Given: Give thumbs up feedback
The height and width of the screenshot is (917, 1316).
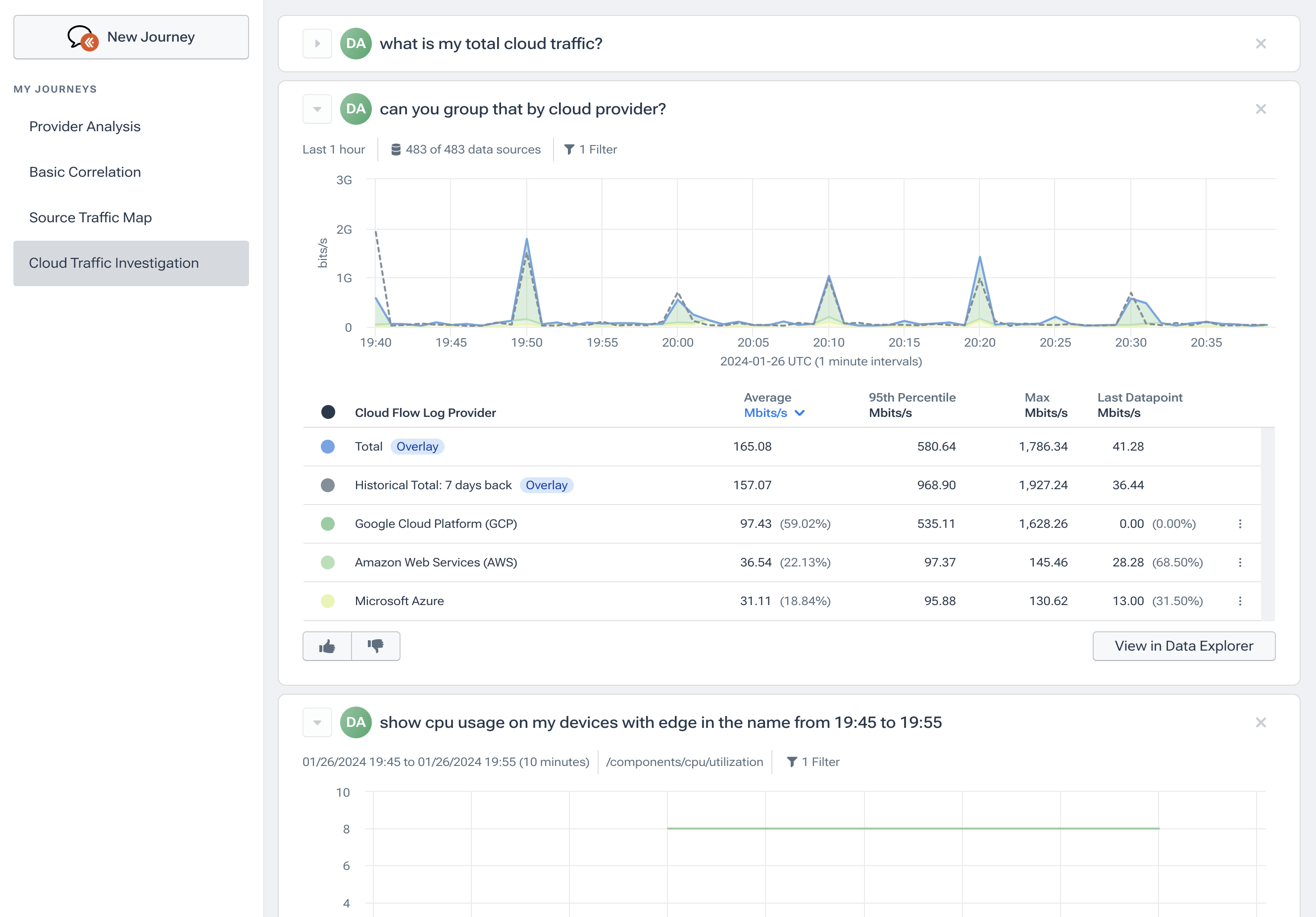Looking at the screenshot, I should coord(327,647).
